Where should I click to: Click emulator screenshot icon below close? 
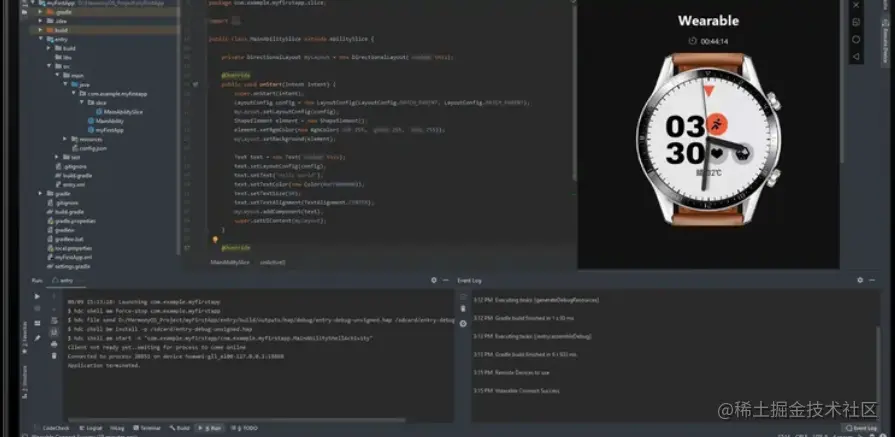[x=856, y=22]
